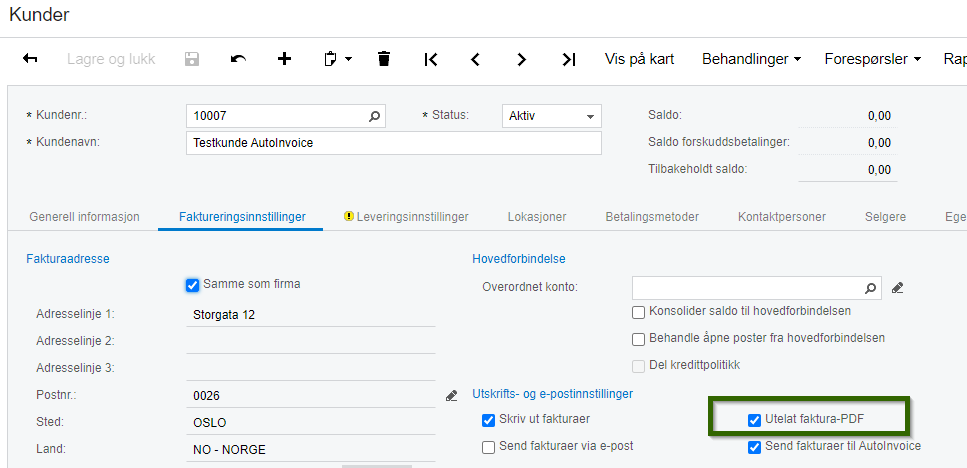This screenshot has height=468, width=967.
Task: Click the Kundenr. search magnifier icon
Action: pos(375,116)
